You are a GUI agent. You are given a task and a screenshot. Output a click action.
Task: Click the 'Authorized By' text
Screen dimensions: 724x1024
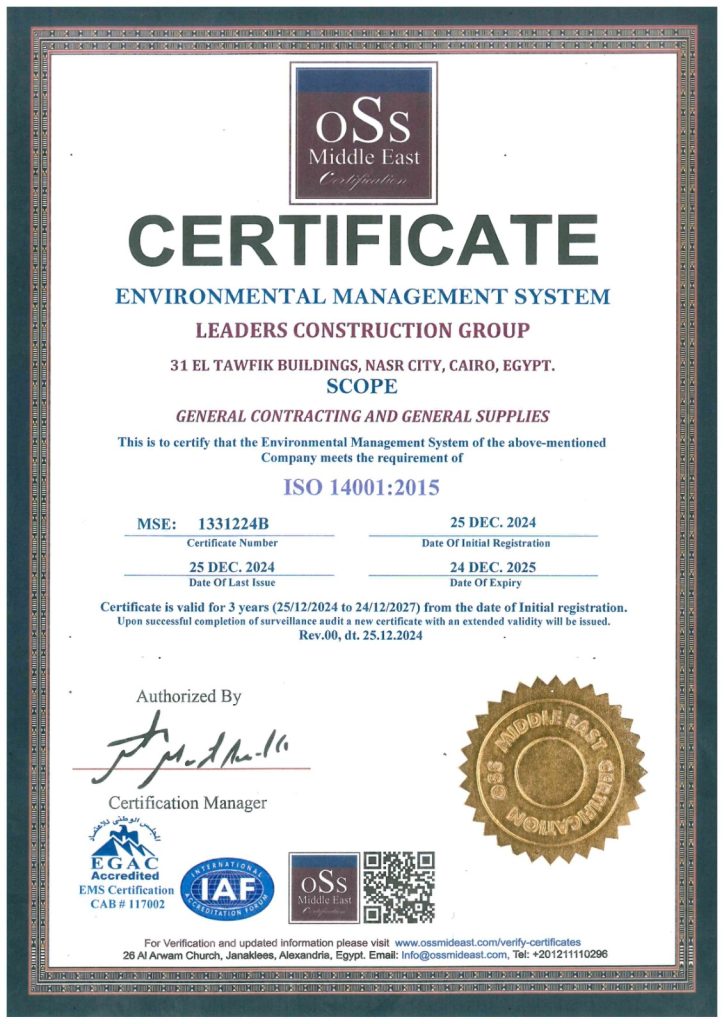click(189, 697)
